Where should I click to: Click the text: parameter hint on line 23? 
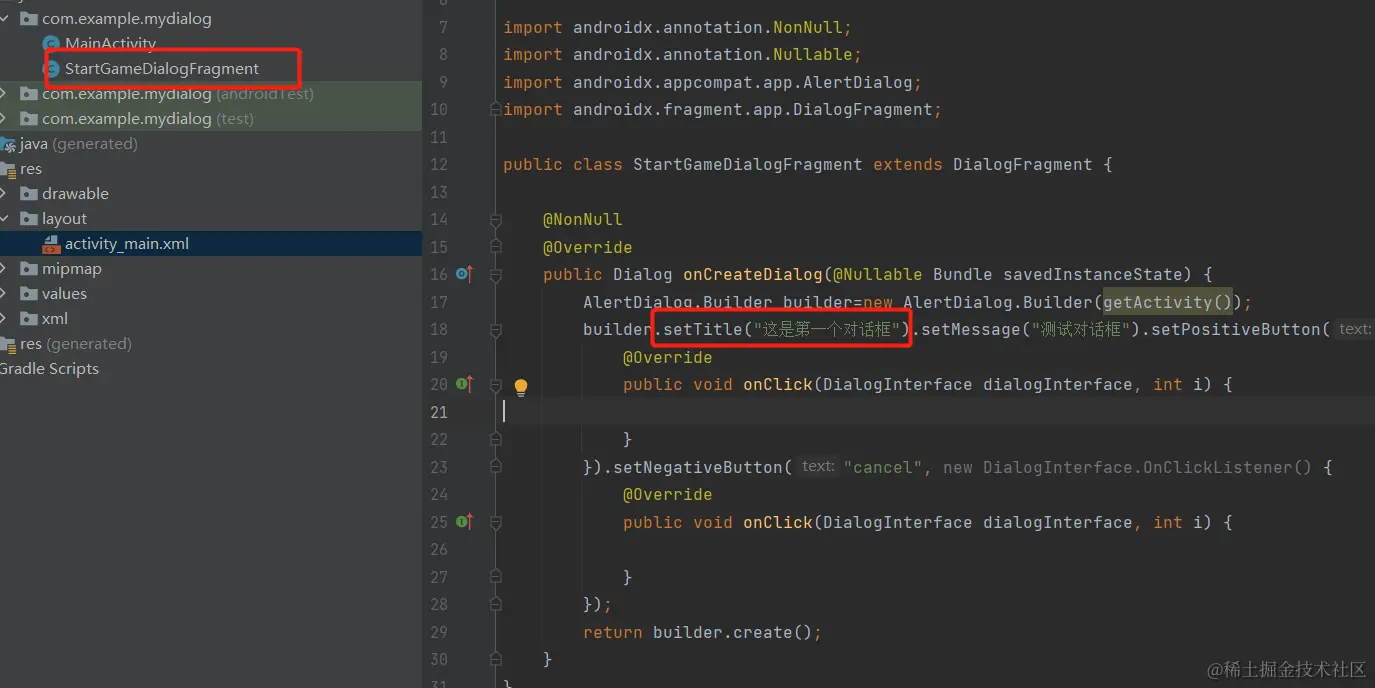click(x=817, y=466)
